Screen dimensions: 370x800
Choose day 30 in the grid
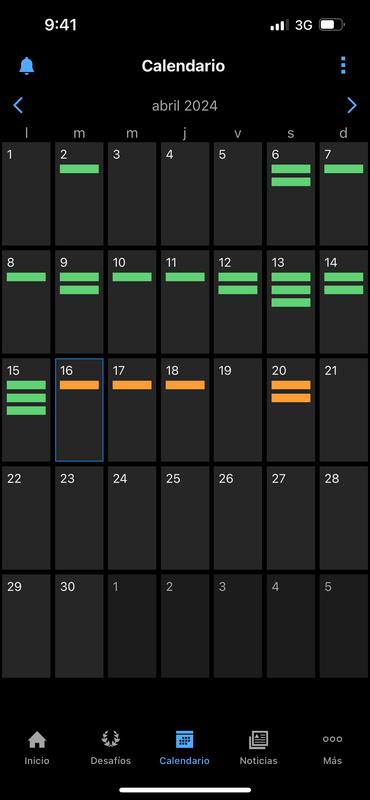79,626
